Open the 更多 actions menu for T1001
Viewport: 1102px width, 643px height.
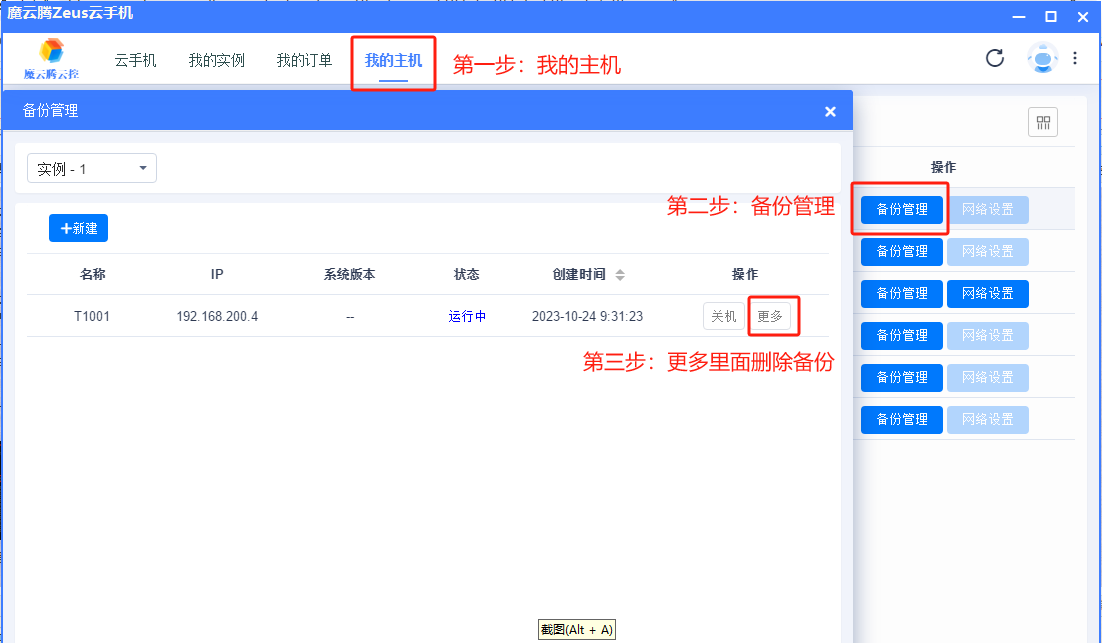point(773,316)
